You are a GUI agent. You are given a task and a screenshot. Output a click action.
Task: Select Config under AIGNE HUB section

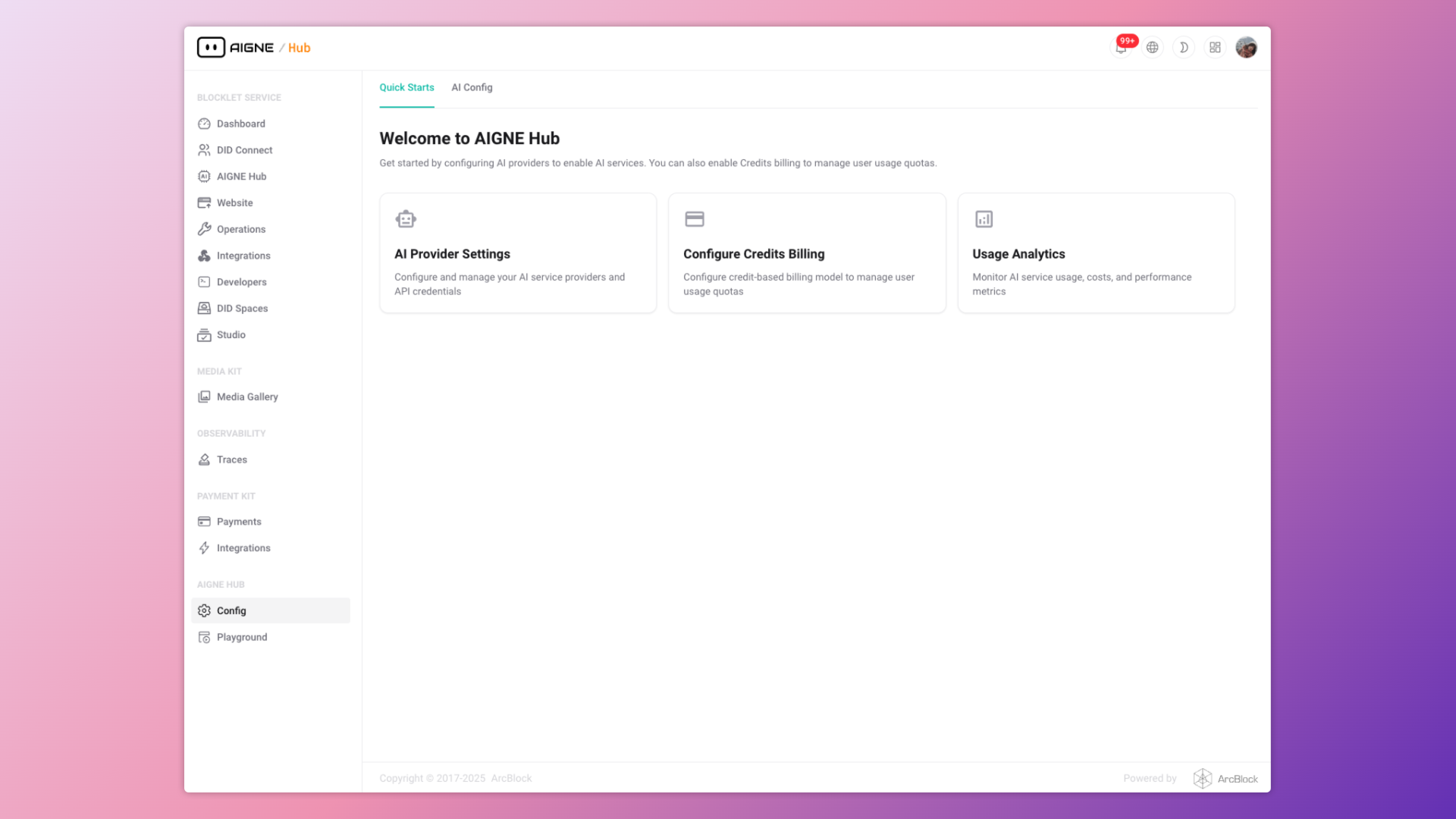click(x=231, y=610)
